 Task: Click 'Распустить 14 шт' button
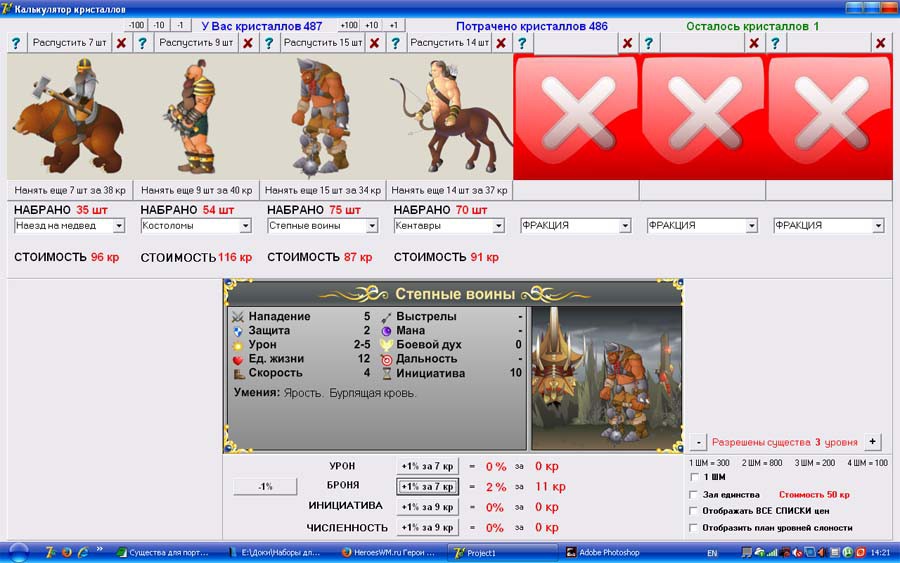449,43
